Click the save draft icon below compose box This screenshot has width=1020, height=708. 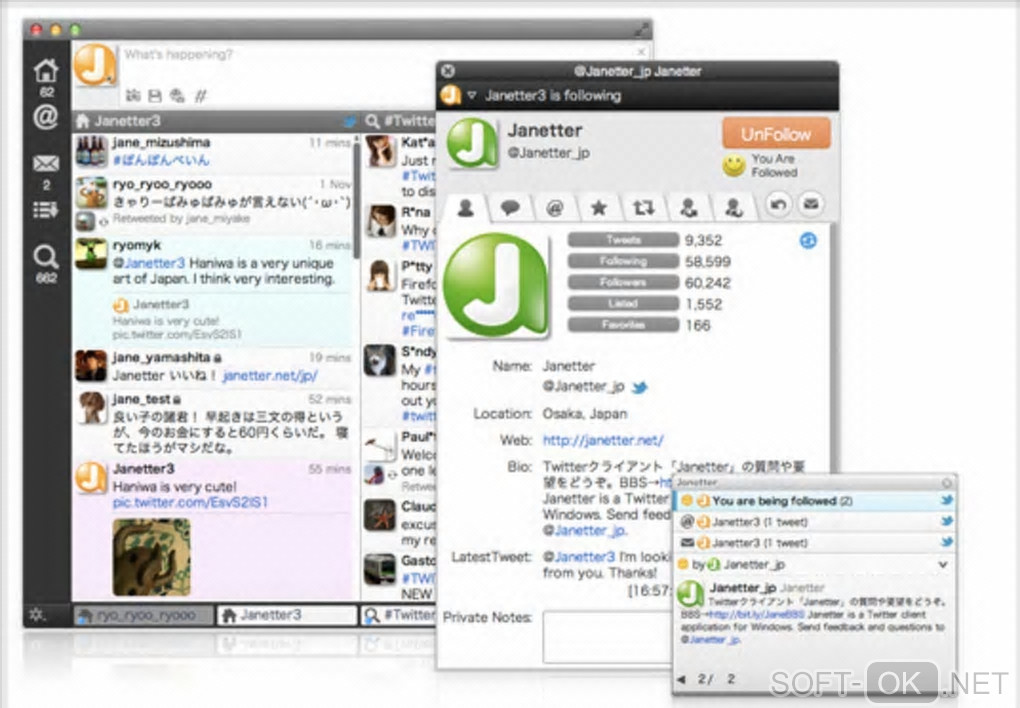point(155,96)
